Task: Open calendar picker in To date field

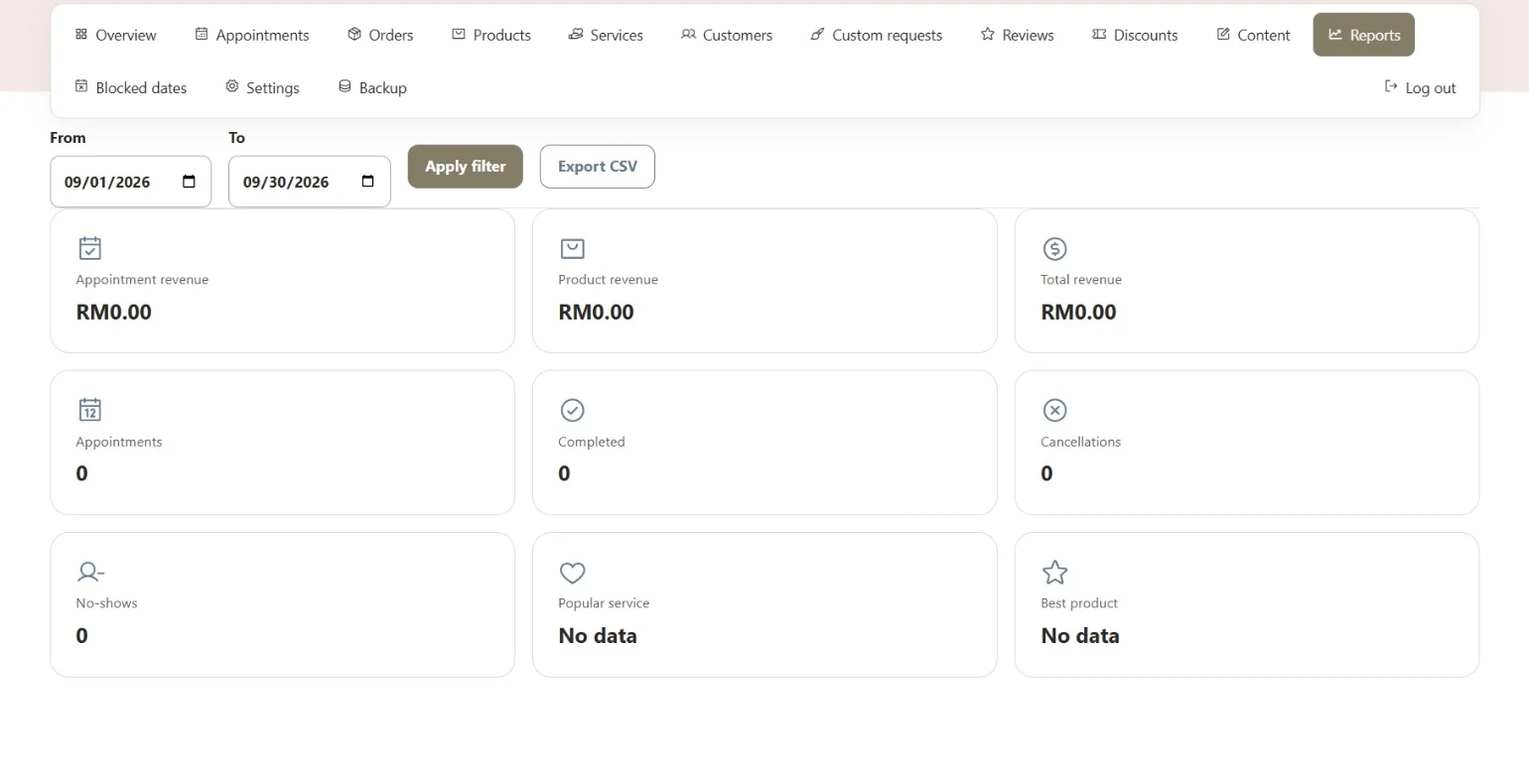Action: pyautogui.click(x=367, y=182)
